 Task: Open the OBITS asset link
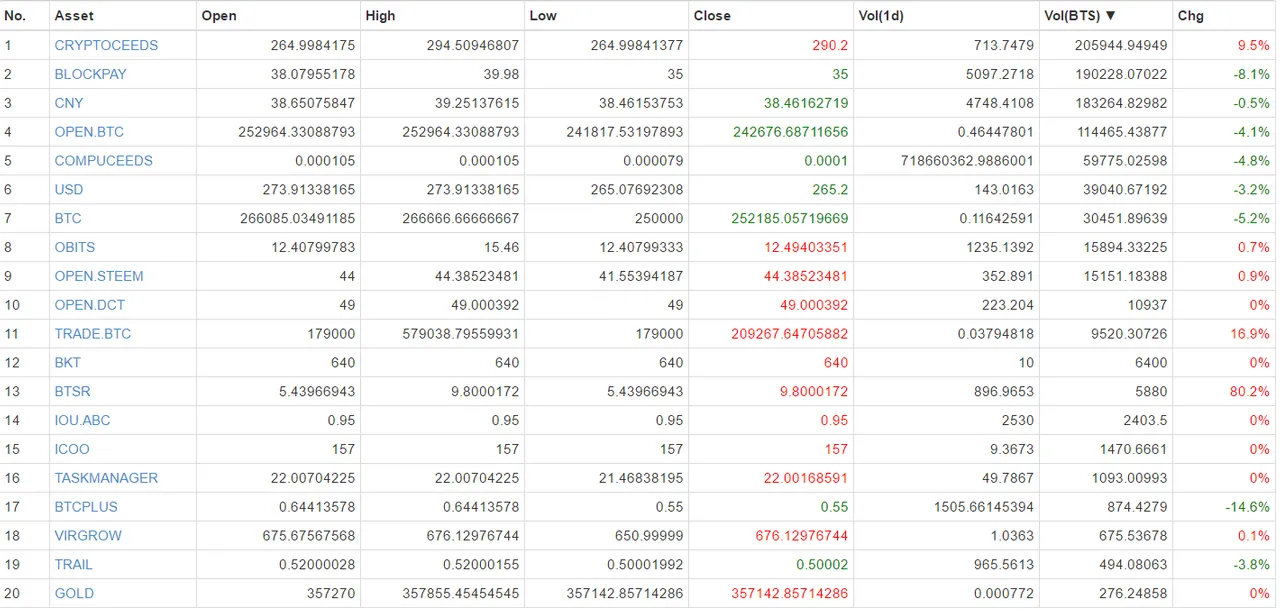(75, 247)
